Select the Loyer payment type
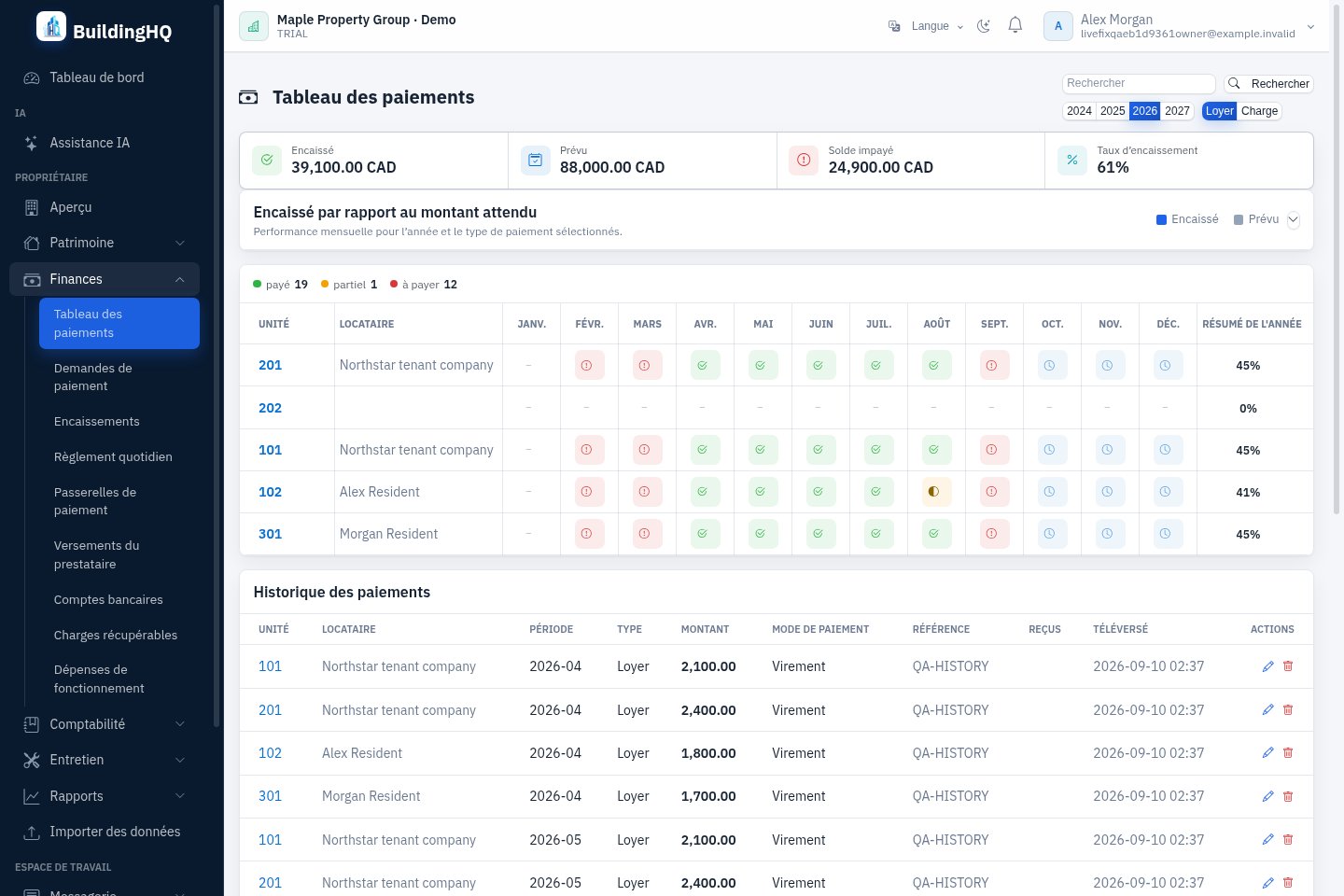This screenshot has width=1344, height=896. pyautogui.click(x=1220, y=111)
